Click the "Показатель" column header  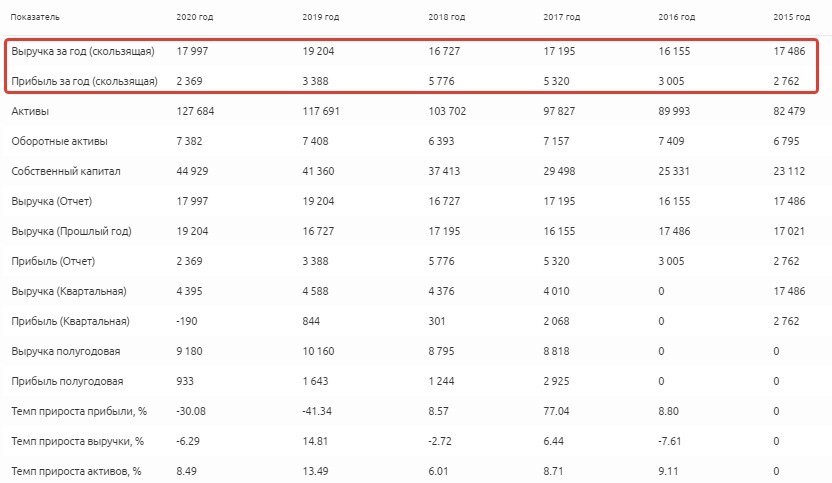(x=34, y=17)
